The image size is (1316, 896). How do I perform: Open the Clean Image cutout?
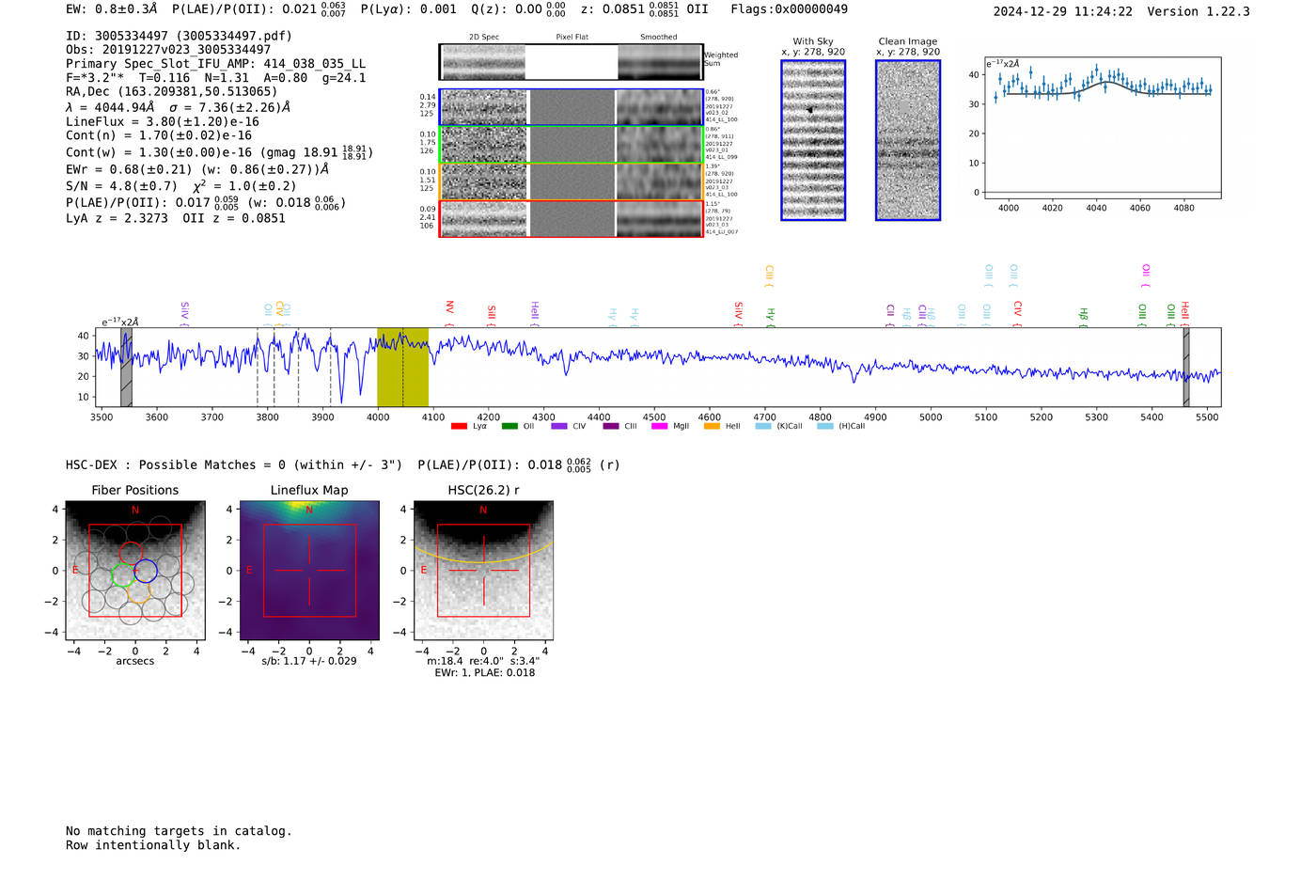(x=907, y=140)
